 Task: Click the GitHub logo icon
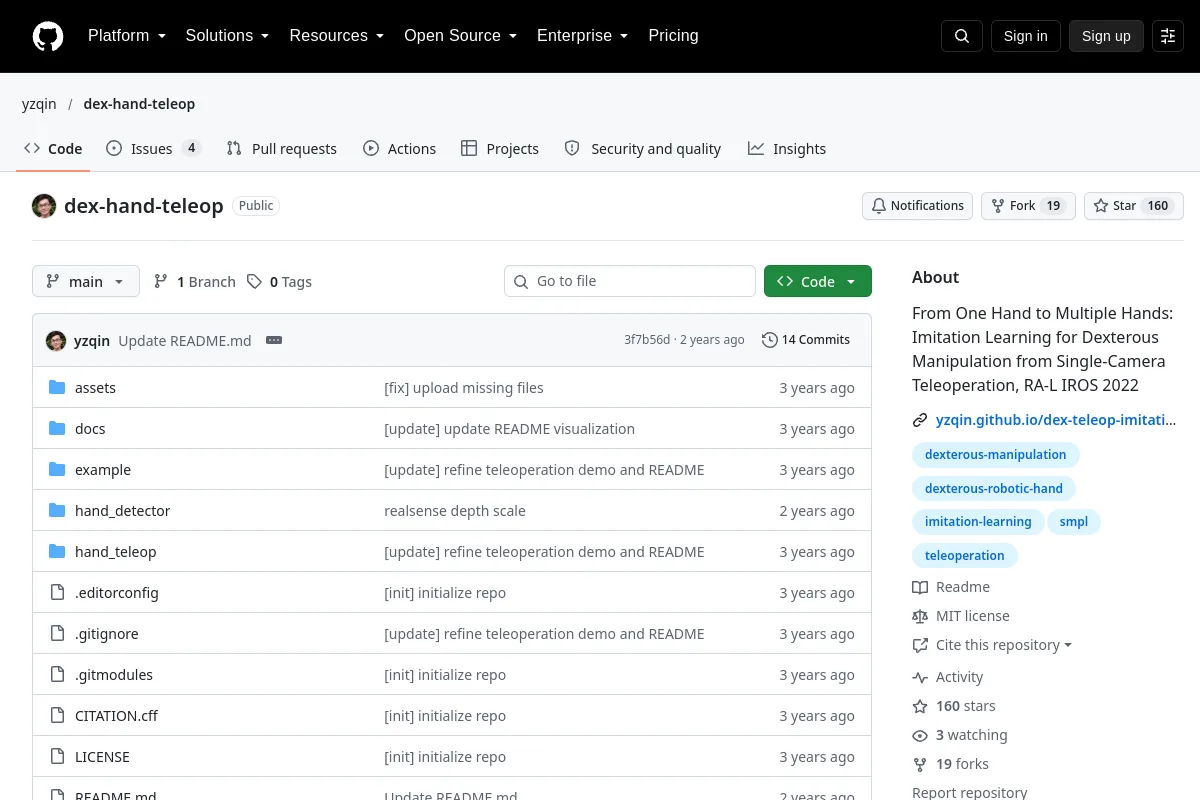click(48, 36)
